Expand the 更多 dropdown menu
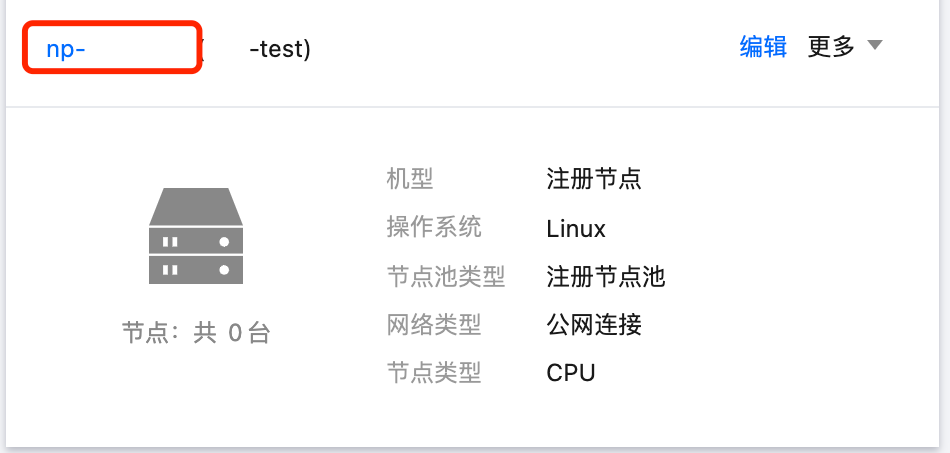This screenshot has height=453, width=950. (x=831, y=47)
